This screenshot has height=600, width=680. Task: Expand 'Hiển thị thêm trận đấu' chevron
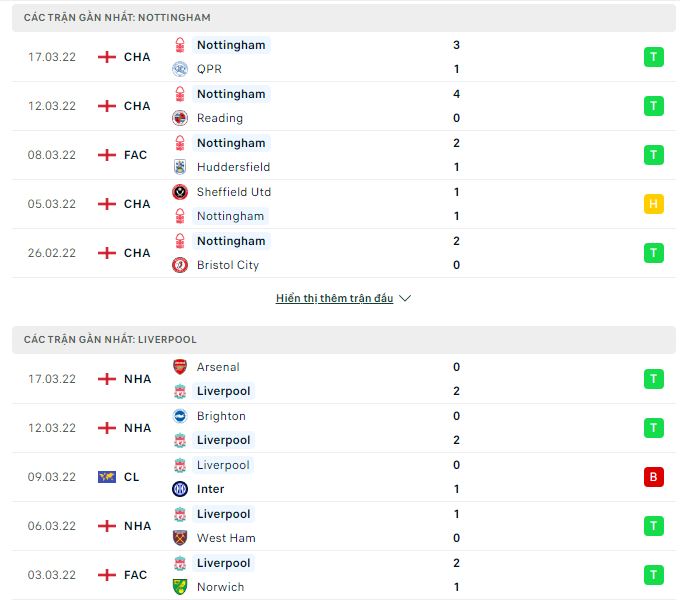(x=405, y=298)
